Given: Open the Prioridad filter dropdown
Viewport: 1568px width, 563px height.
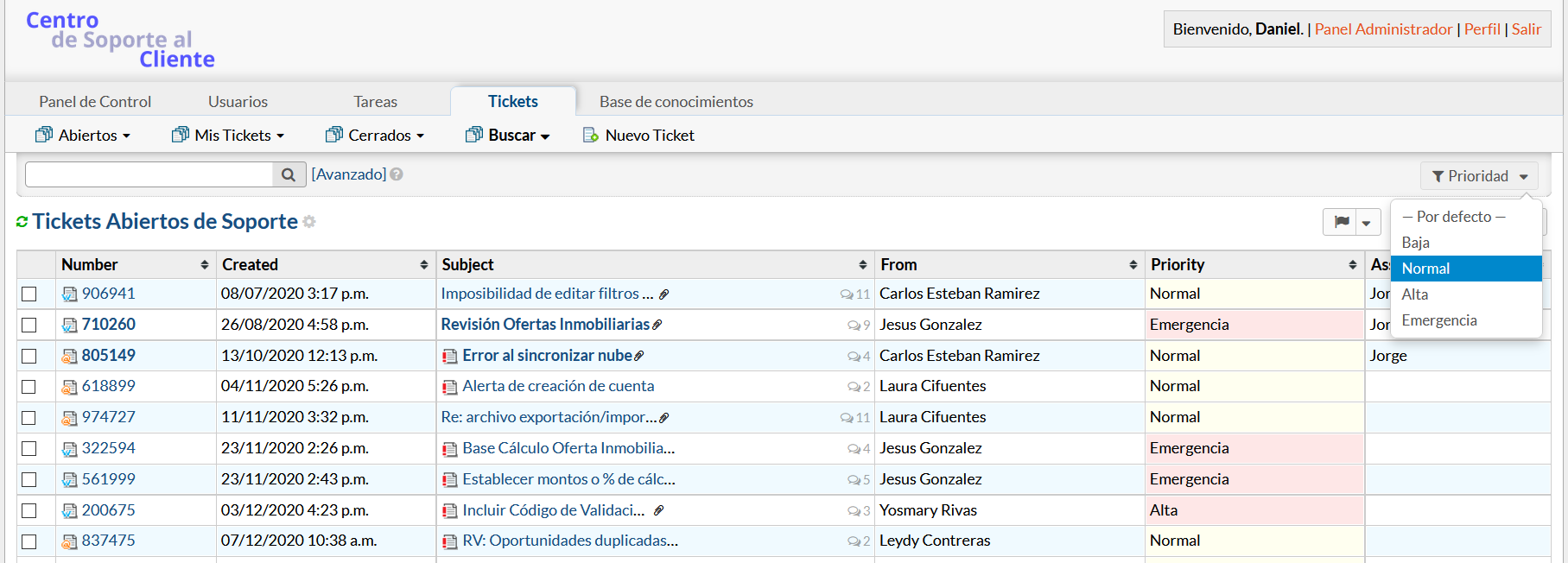Looking at the screenshot, I should pos(1479,176).
